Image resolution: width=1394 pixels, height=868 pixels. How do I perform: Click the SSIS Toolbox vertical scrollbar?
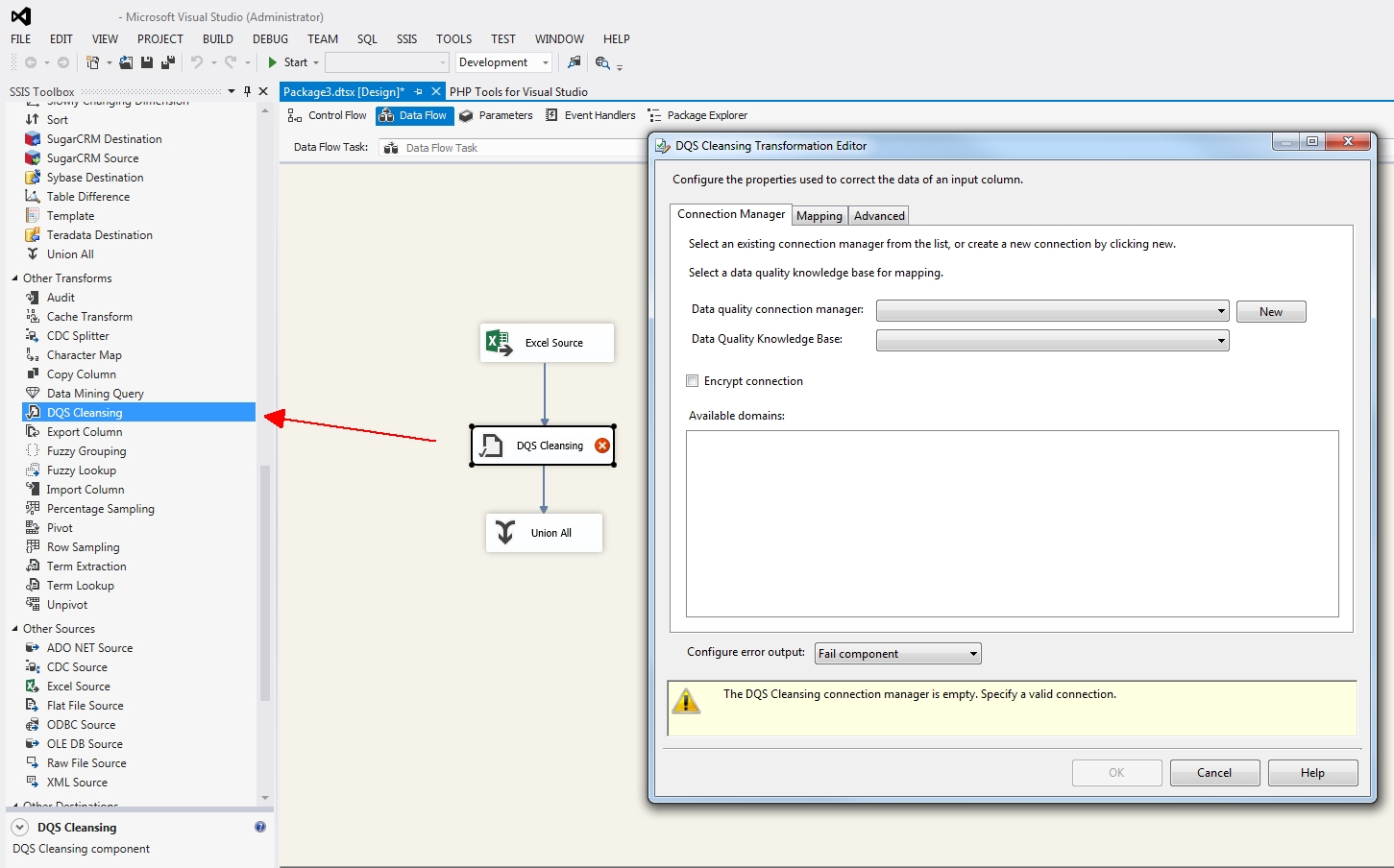(x=265, y=576)
